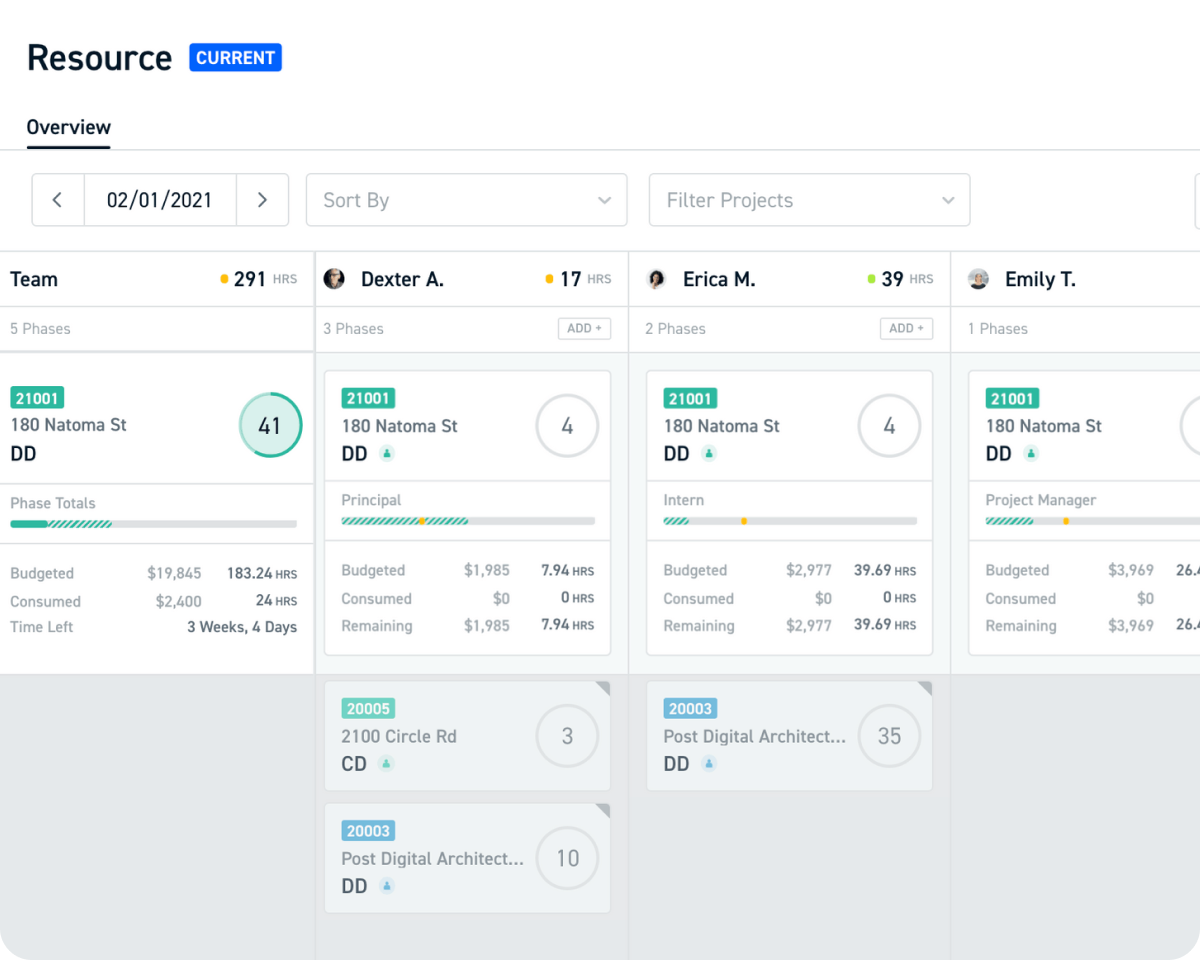Advance to next date with right arrow
Viewport: 1200px width, 960px height.
262,200
